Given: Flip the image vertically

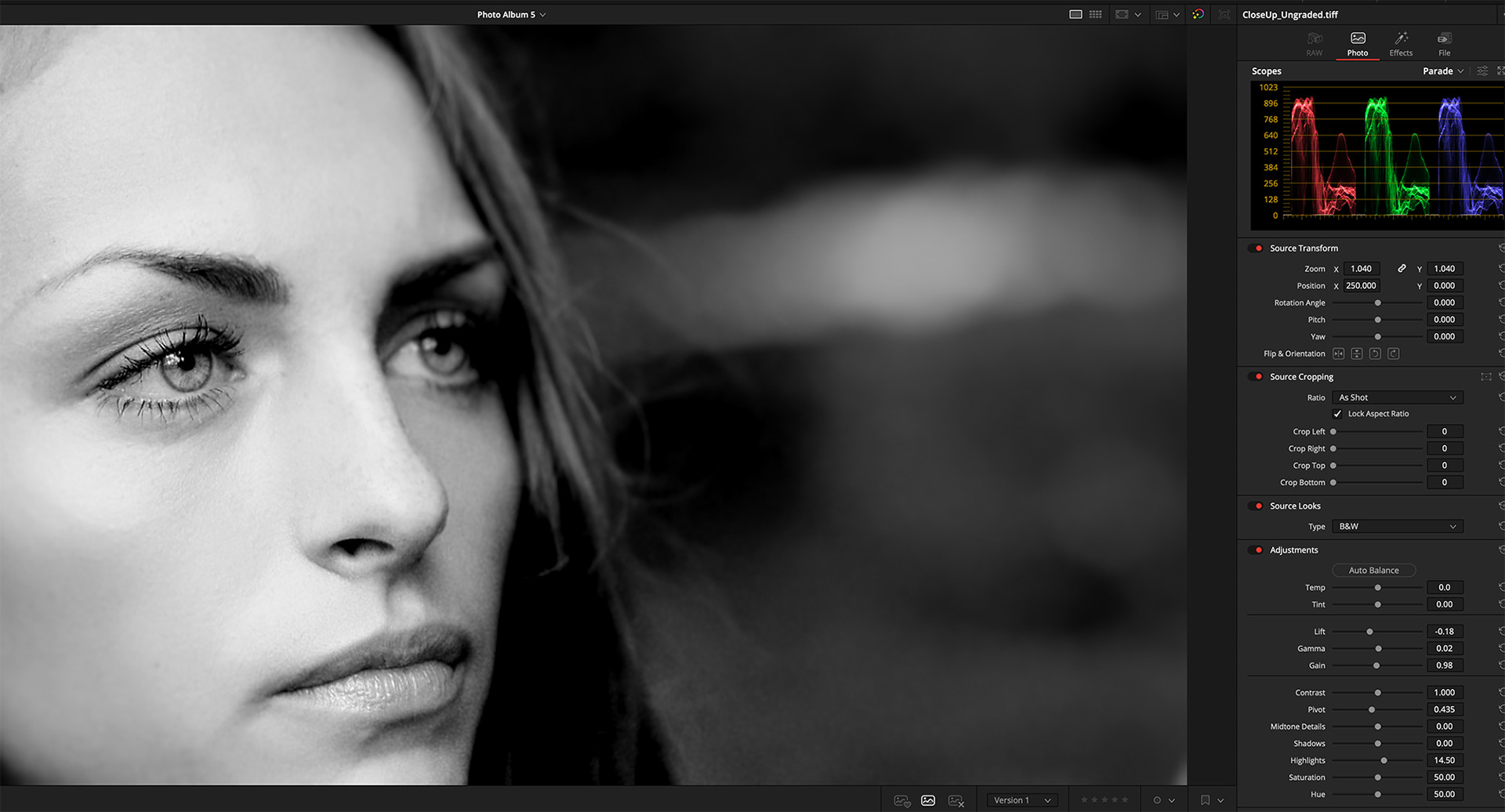Looking at the screenshot, I should [1357, 353].
